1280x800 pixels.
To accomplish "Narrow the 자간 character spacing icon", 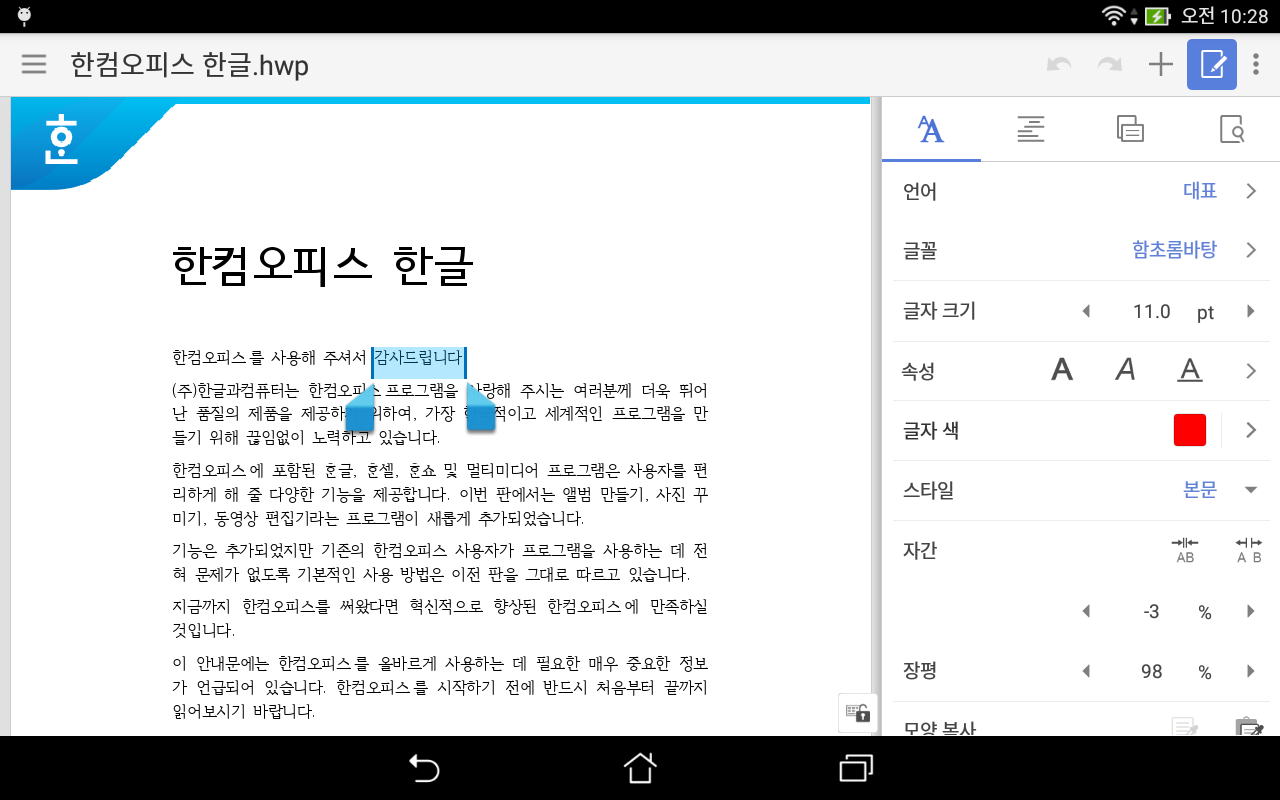I will tap(1185, 550).
